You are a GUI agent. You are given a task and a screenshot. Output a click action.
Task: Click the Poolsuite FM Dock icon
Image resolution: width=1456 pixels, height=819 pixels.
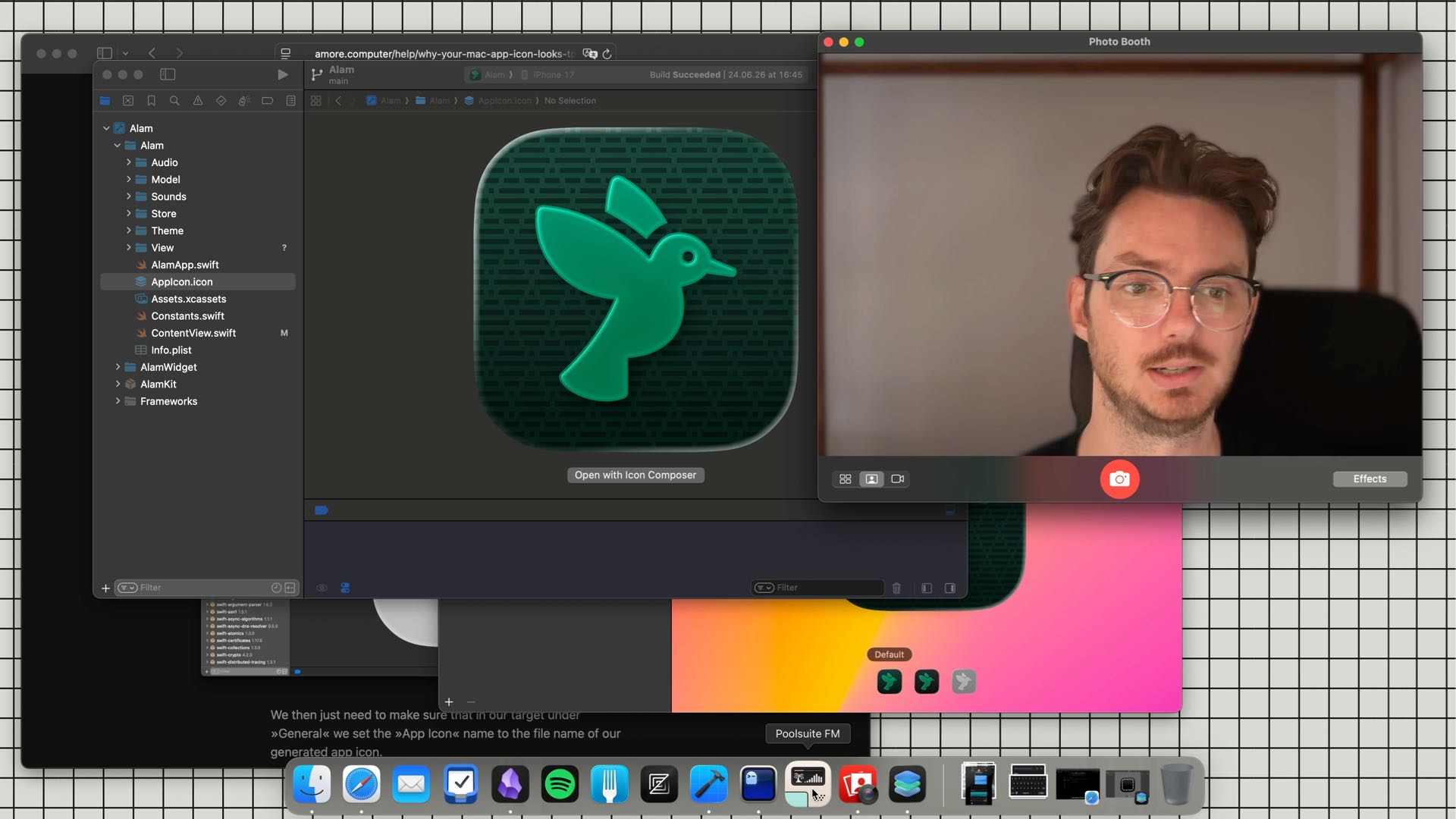pos(808,784)
